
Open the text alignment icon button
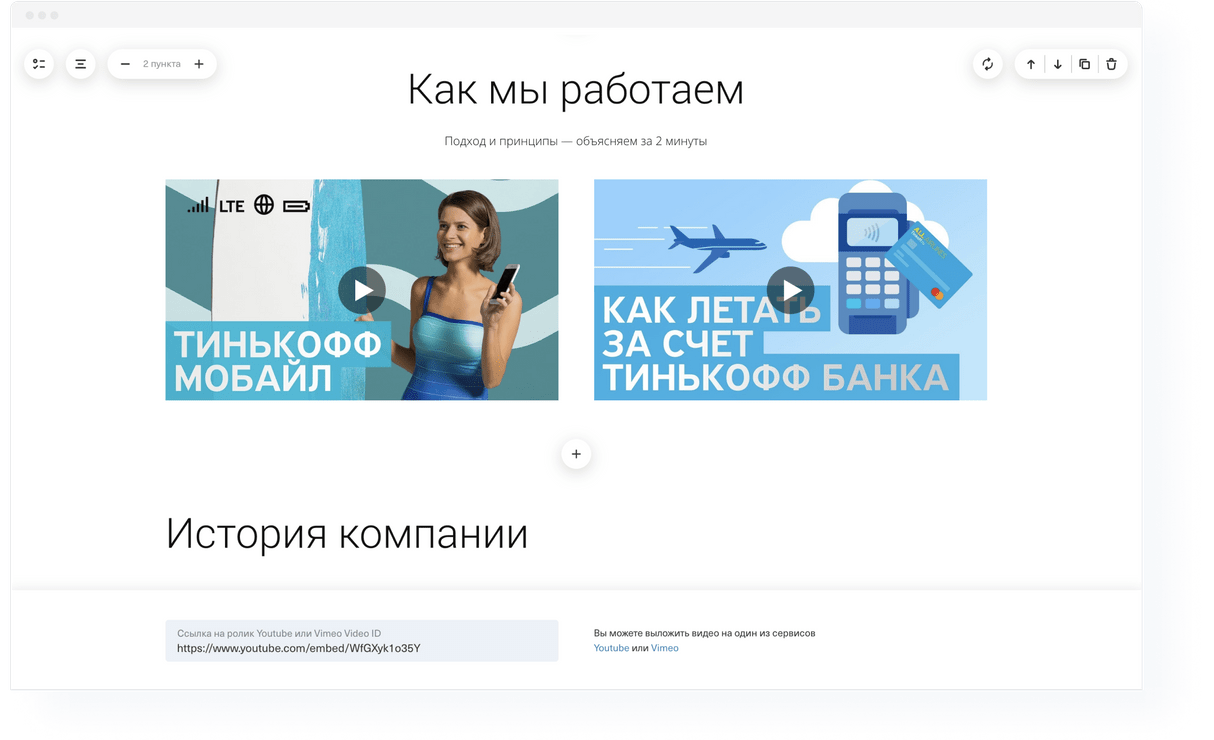pos(81,64)
